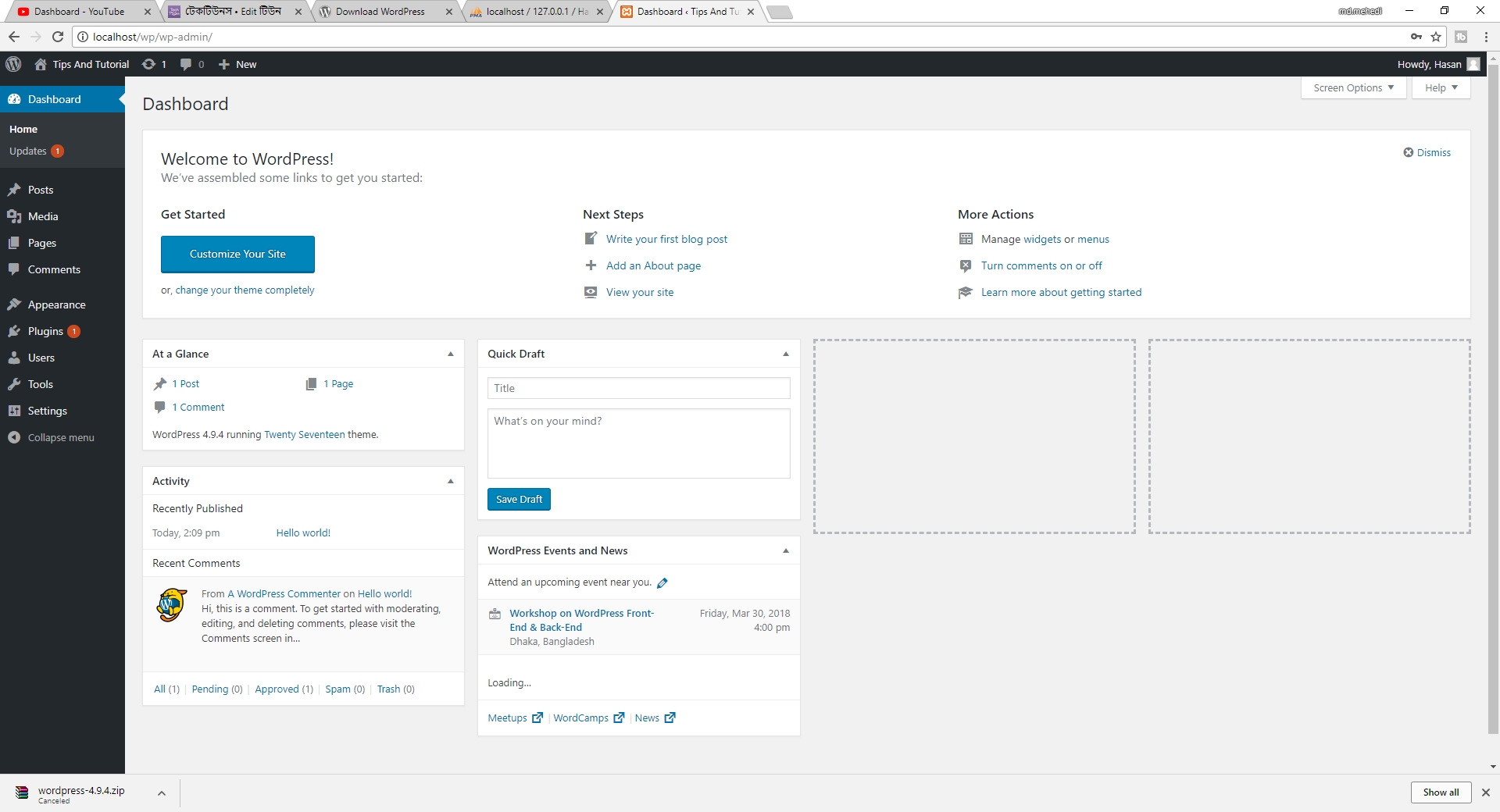Viewport: 1500px width, 812px height.
Task: Open Users icon in sidebar
Action: [14, 358]
